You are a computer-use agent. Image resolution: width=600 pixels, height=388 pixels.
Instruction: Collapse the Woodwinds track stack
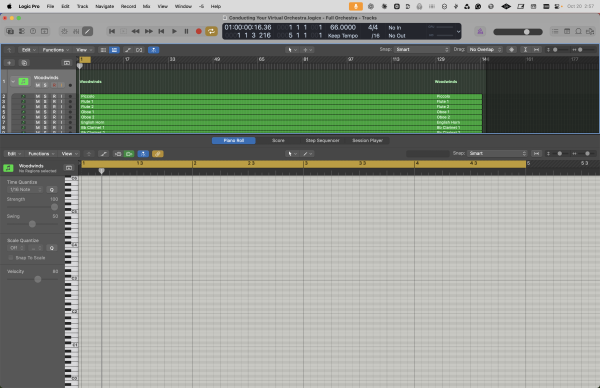click(x=13, y=82)
